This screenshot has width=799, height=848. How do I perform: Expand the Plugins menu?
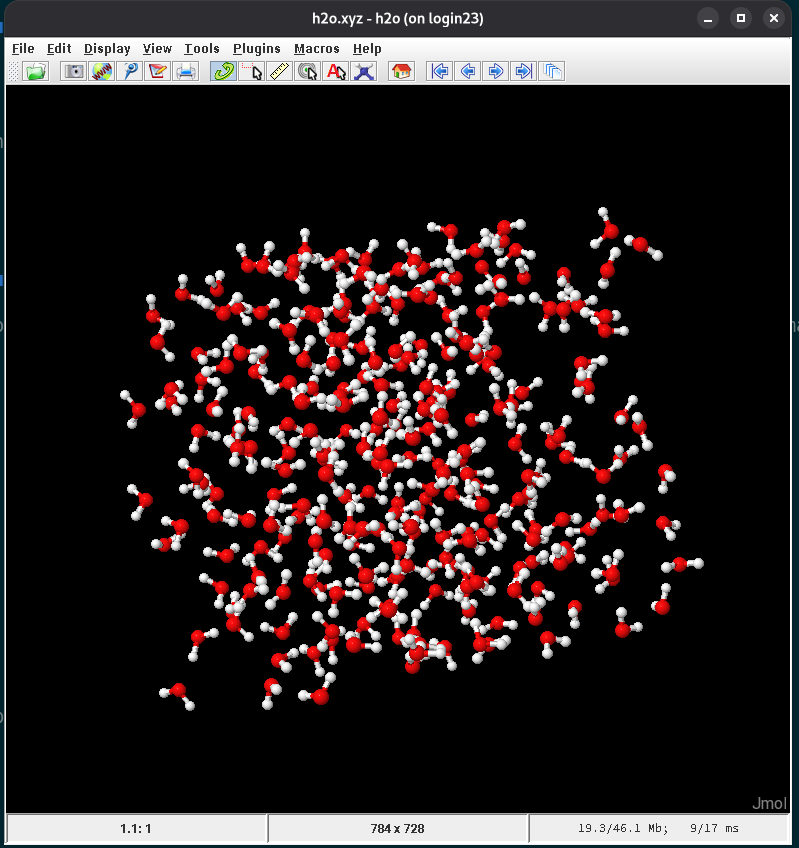click(x=257, y=49)
